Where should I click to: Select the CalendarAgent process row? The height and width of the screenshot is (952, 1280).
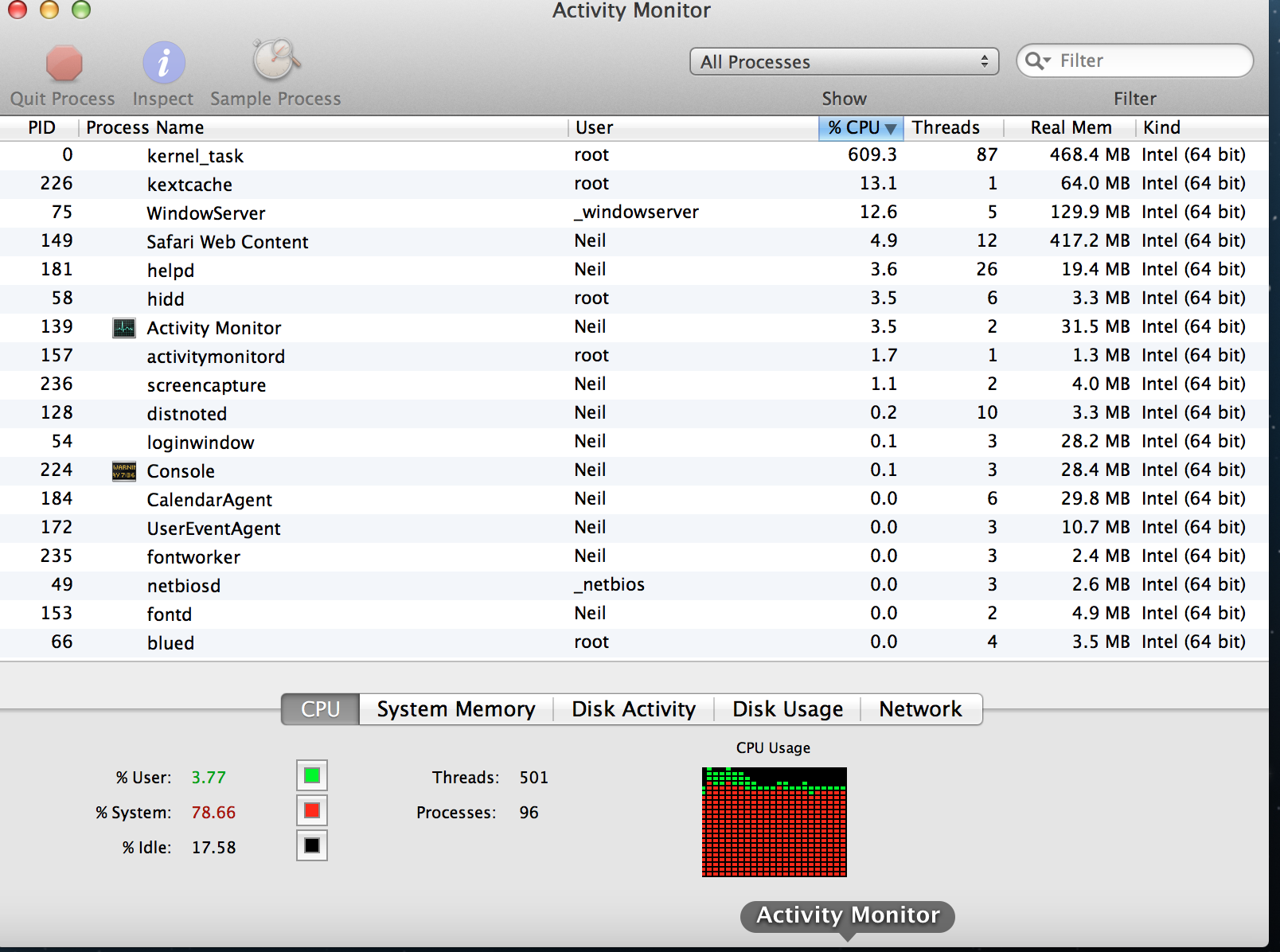click(x=634, y=499)
